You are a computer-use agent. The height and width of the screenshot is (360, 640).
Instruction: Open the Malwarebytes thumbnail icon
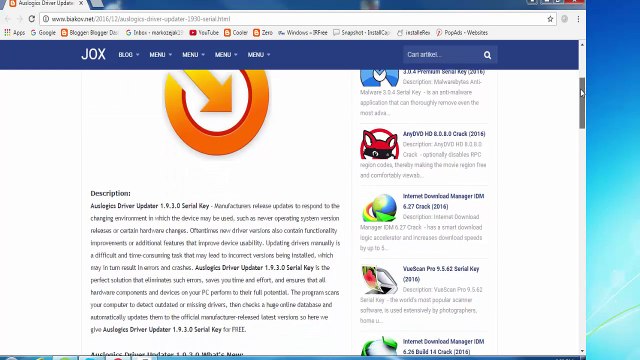point(379,78)
